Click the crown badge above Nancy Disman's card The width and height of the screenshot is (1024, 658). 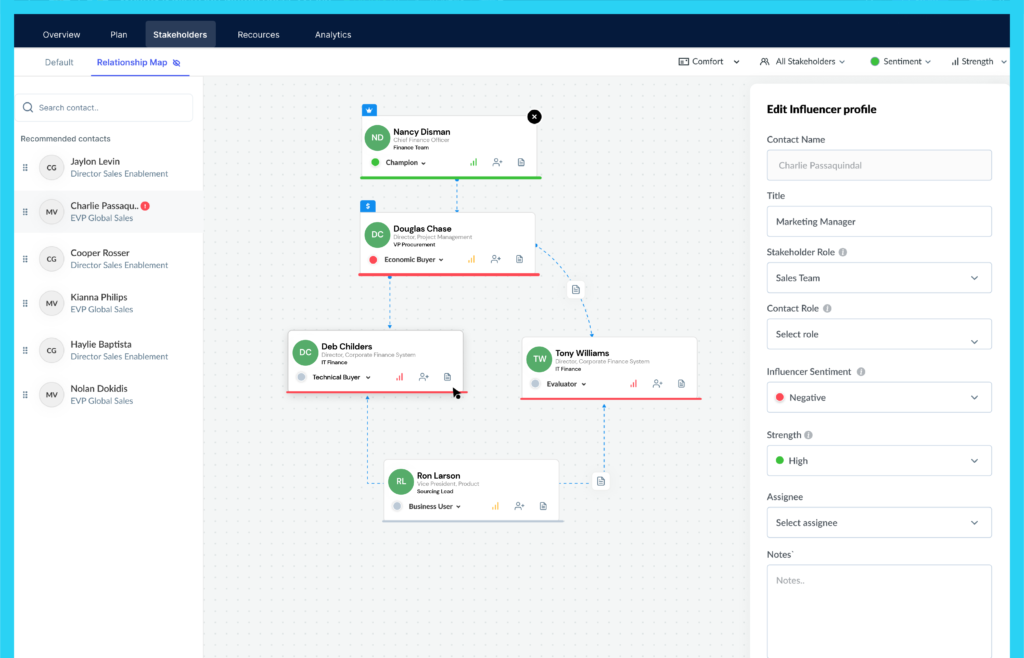370,110
